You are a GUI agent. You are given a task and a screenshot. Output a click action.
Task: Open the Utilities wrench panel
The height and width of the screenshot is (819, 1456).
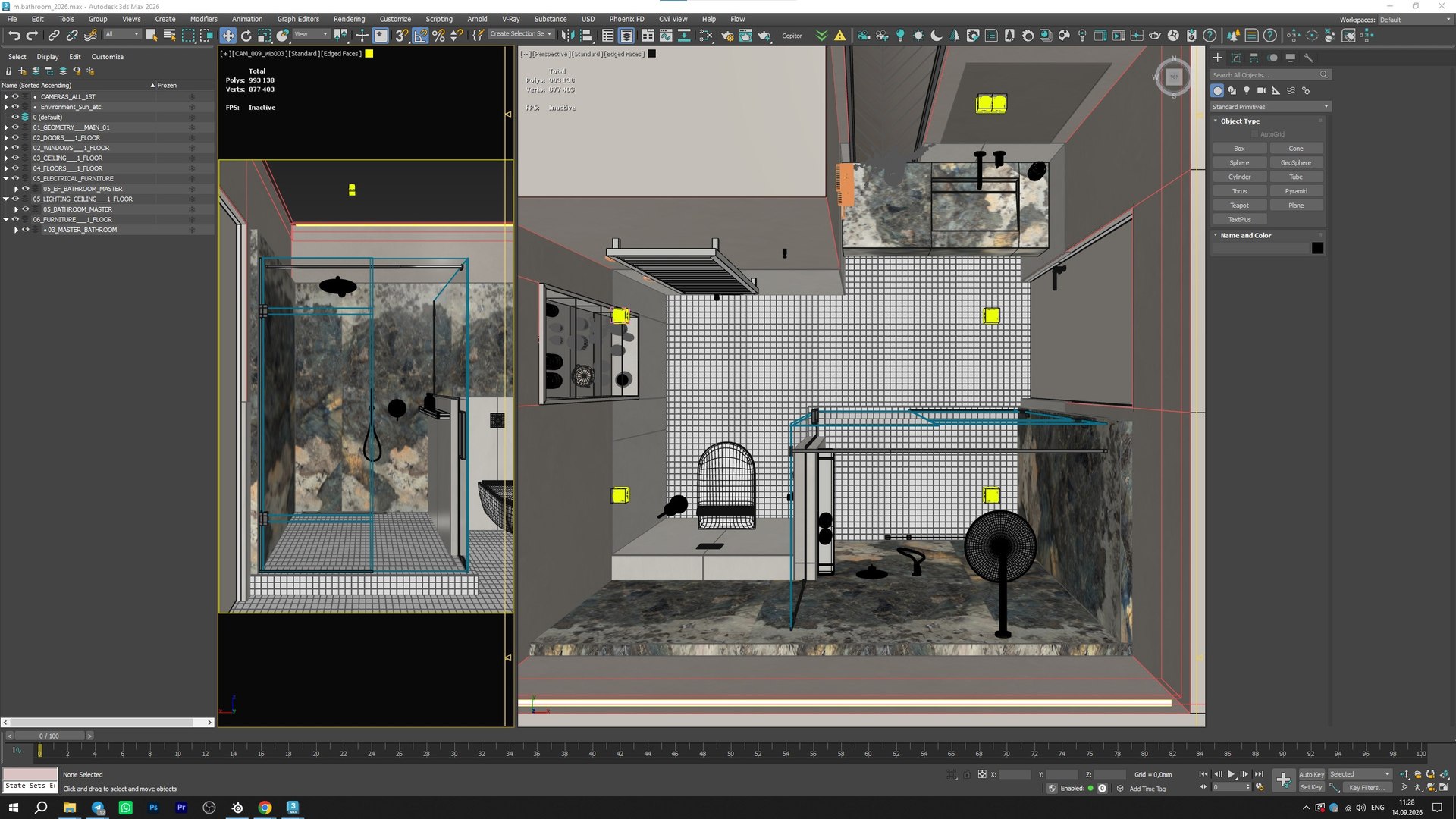coord(1309,58)
